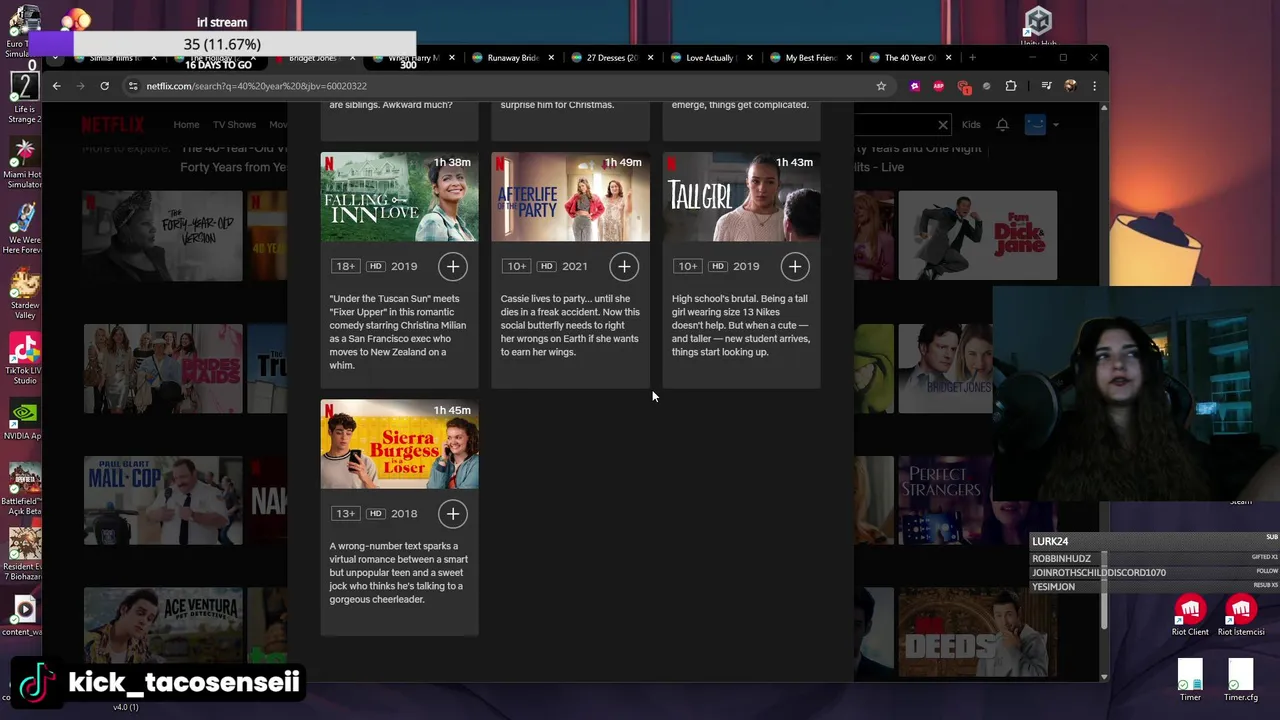Open Sierra Burgess Is a Loser thumbnail
1280x720 pixels.
(x=399, y=445)
